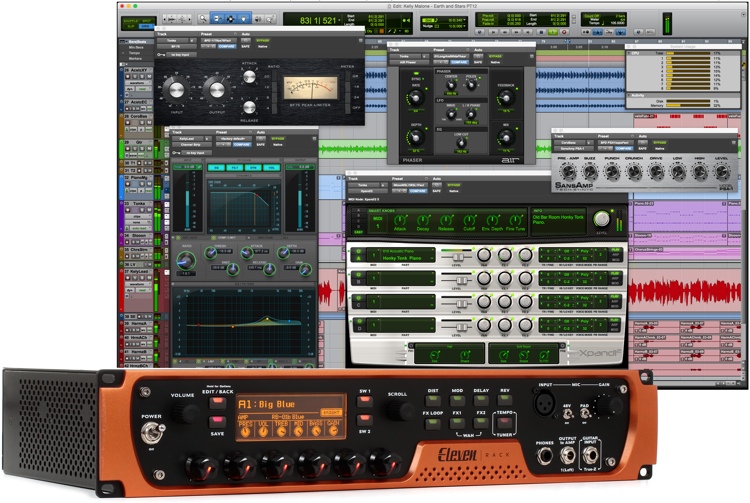Click the Xpand!2 Cutoff smart knob
750x503 pixels.
[x=469, y=220]
